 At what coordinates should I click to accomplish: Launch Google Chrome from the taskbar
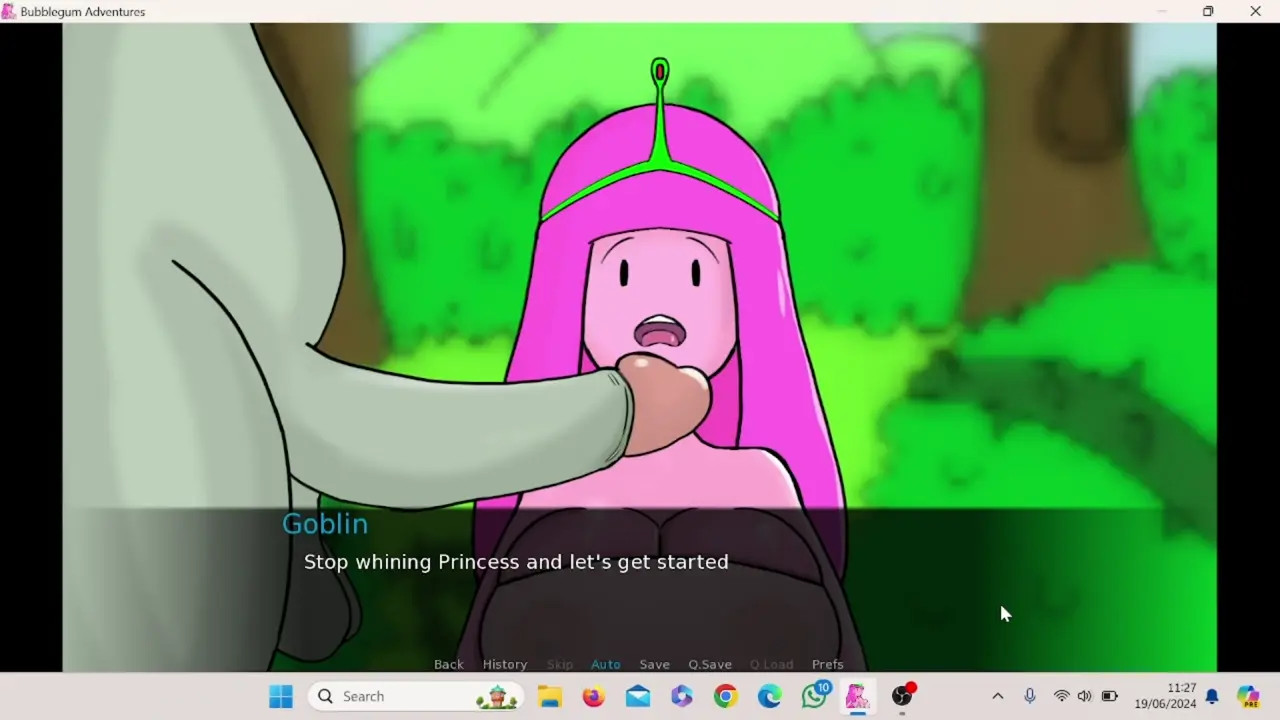(x=726, y=696)
